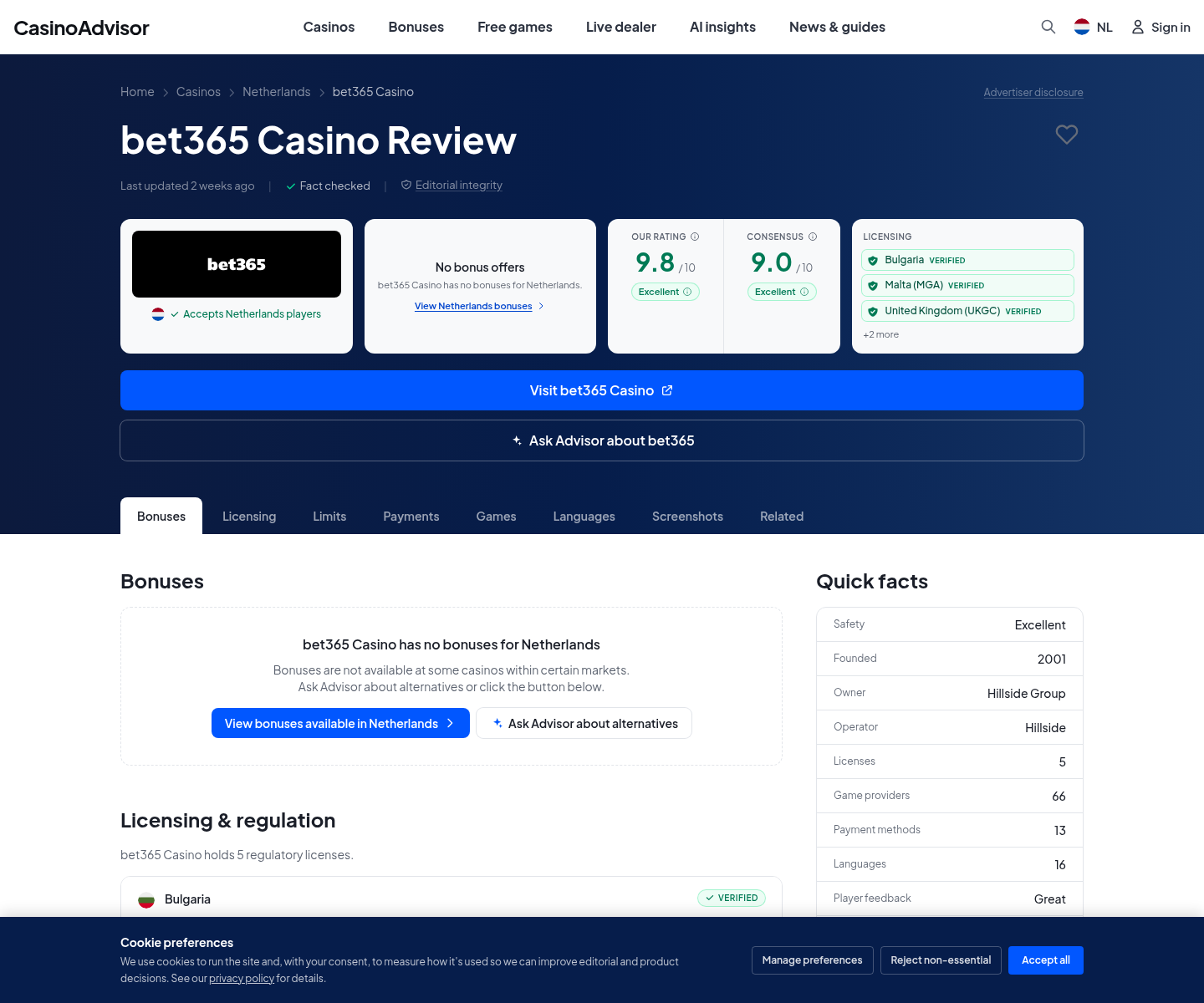The width and height of the screenshot is (1204, 1003).
Task: Save bet365 Casino with the heart icon
Action: pos(1067,135)
